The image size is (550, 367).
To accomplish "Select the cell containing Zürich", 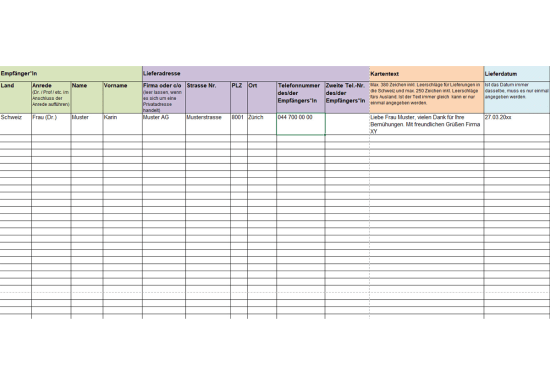I will pyautogui.click(x=262, y=124).
